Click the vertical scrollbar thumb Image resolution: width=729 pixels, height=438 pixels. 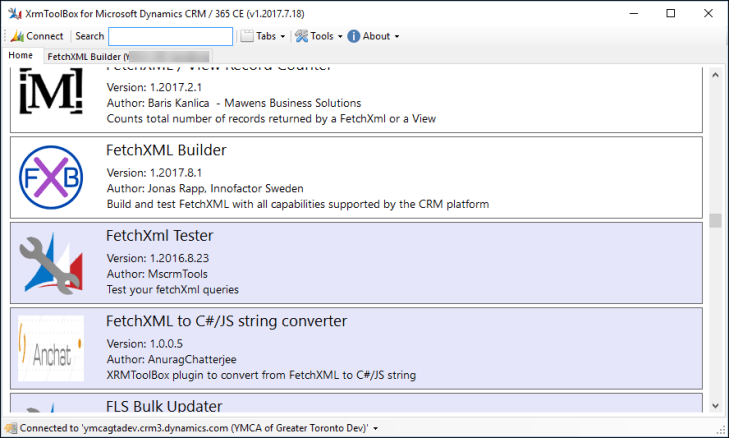(715, 220)
